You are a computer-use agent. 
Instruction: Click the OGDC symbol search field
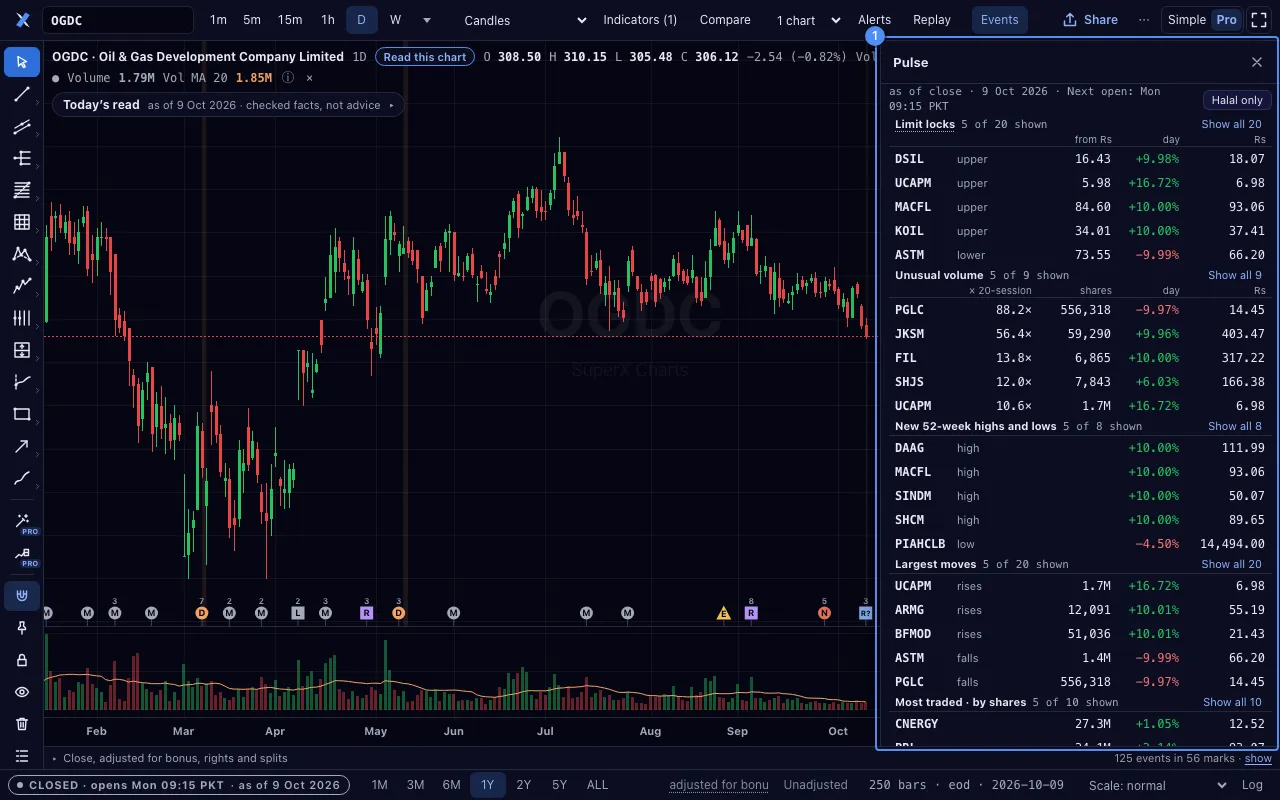click(x=118, y=20)
